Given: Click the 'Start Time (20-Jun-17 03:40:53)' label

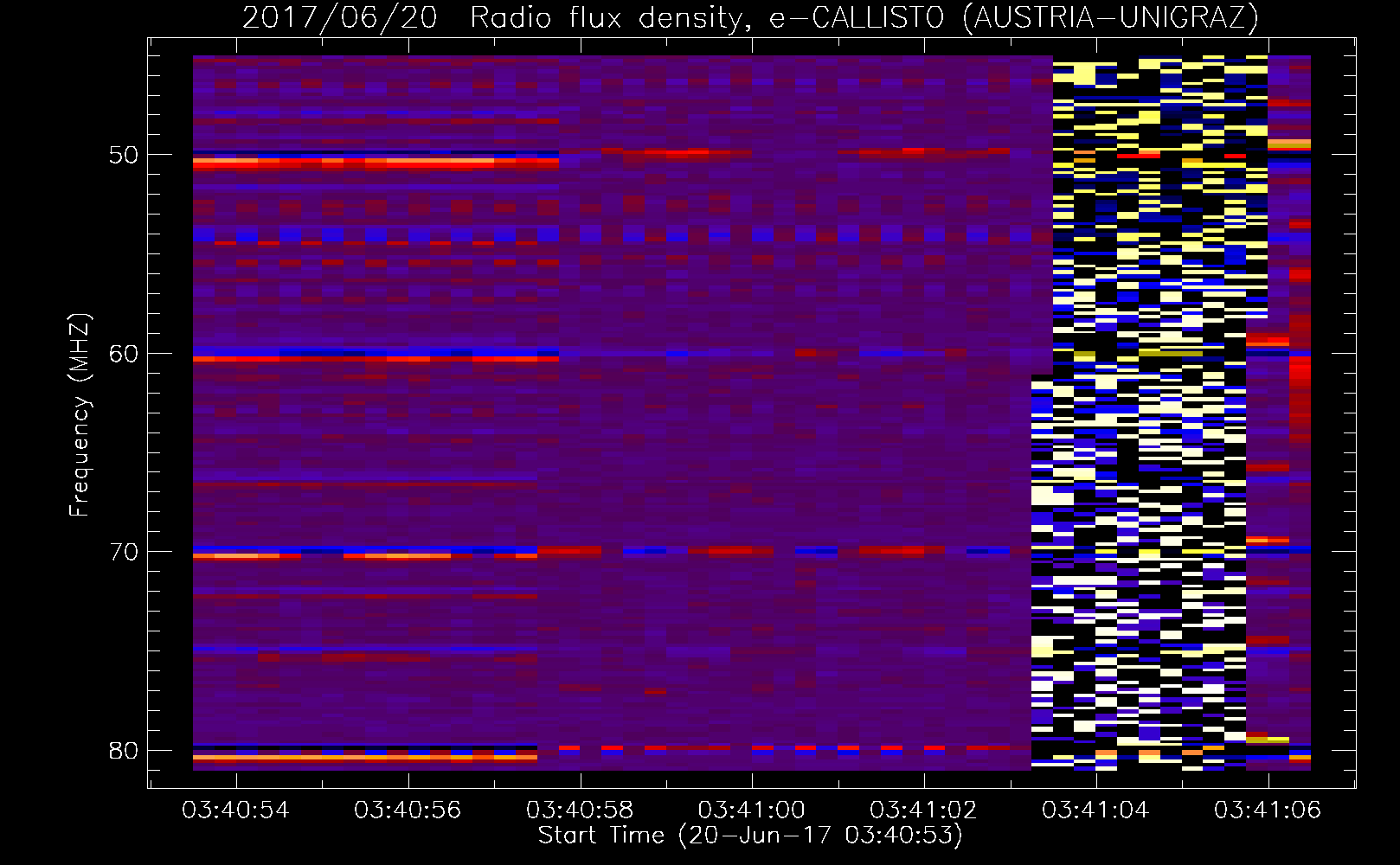Looking at the screenshot, I should click(x=750, y=836).
